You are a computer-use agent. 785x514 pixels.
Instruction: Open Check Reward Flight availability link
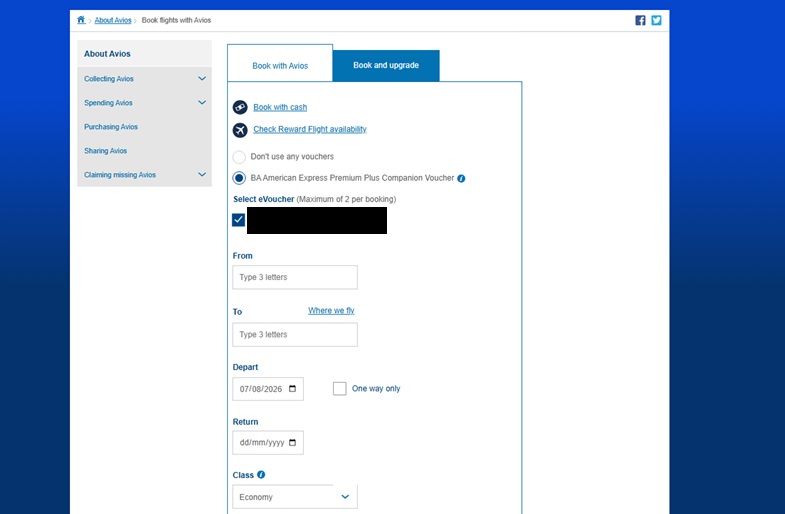pyautogui.click(x=310, y=129)
